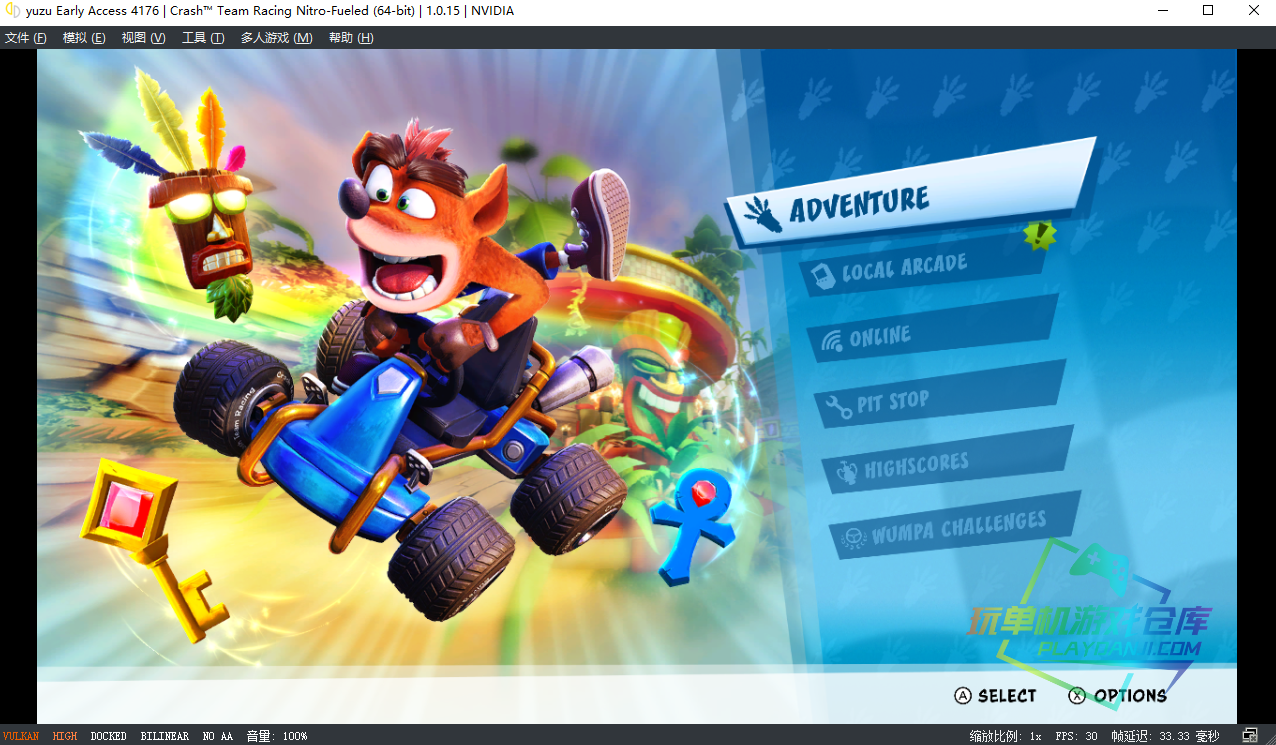The width and height of the screenshot is (1276, 745).
Task: Open the 模拟(E) menu
Action: pos(84,38)
